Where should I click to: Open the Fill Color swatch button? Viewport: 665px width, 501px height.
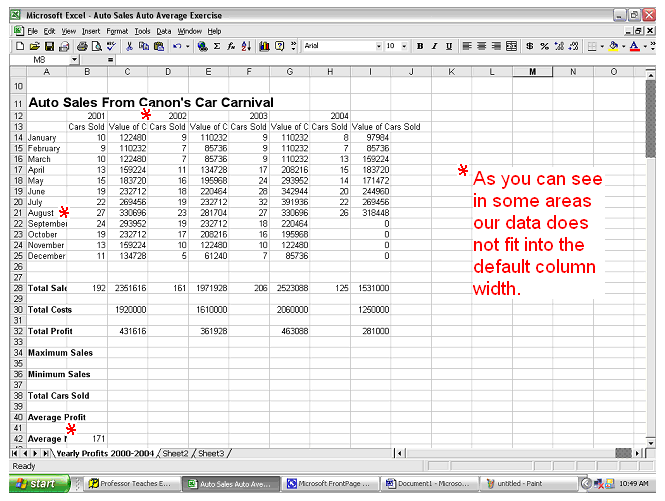615,46
